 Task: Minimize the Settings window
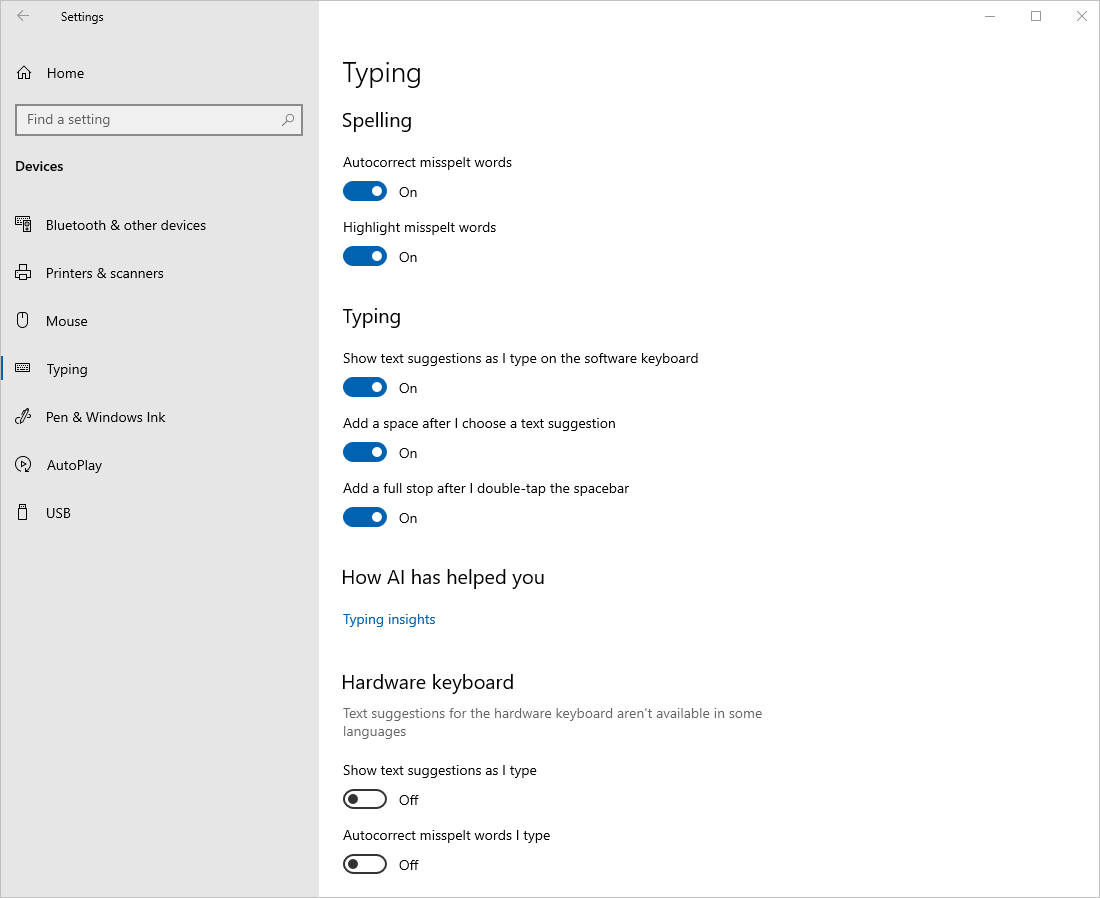tap(990, 16)
